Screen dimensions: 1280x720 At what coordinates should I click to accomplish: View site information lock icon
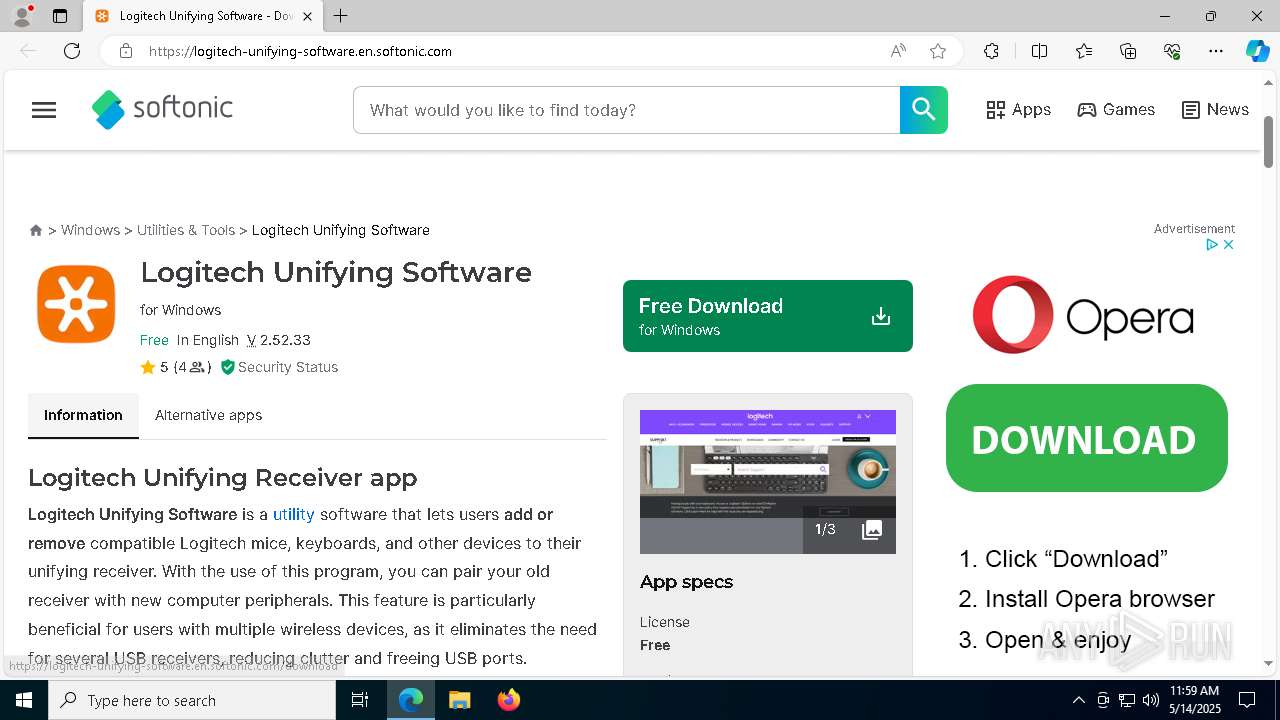point(126,51)
